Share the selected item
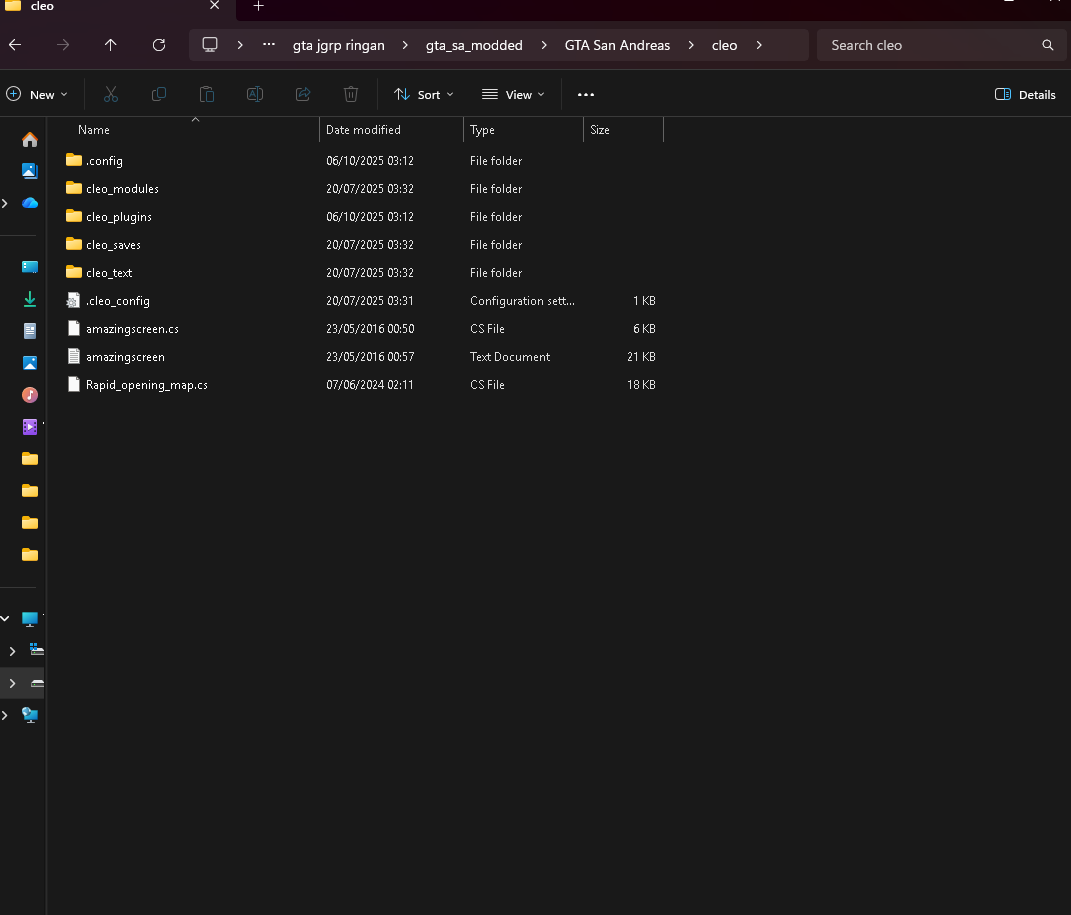 [x=303, y=94]
